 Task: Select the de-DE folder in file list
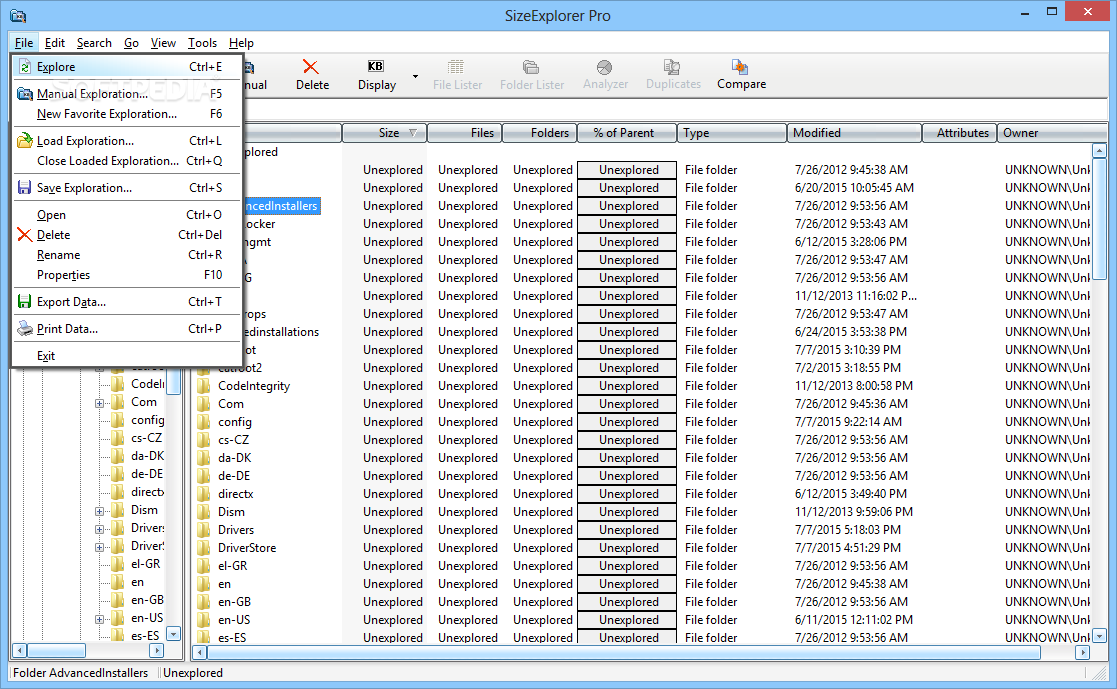coord(234,476)
